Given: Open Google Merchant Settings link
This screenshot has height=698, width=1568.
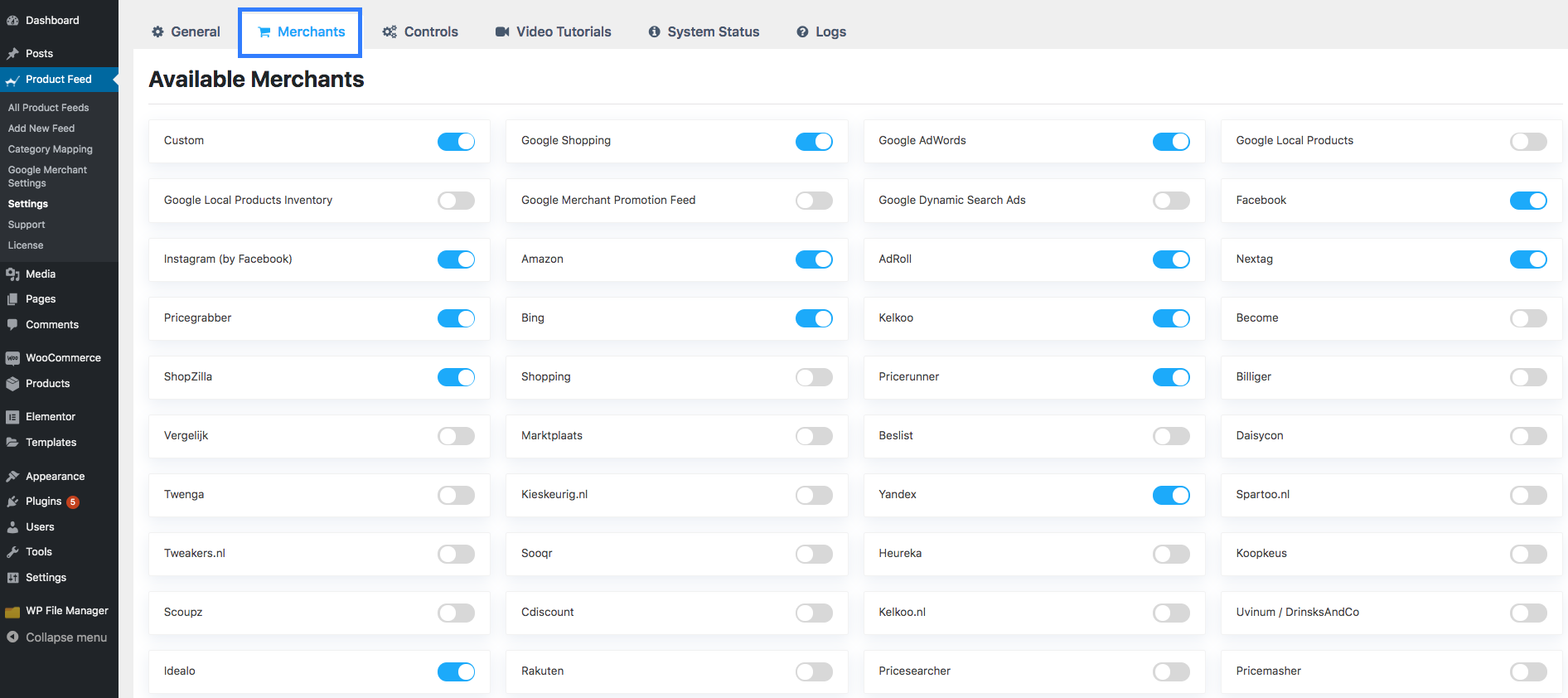Looking at the screenshot, I should click(47, 177).
